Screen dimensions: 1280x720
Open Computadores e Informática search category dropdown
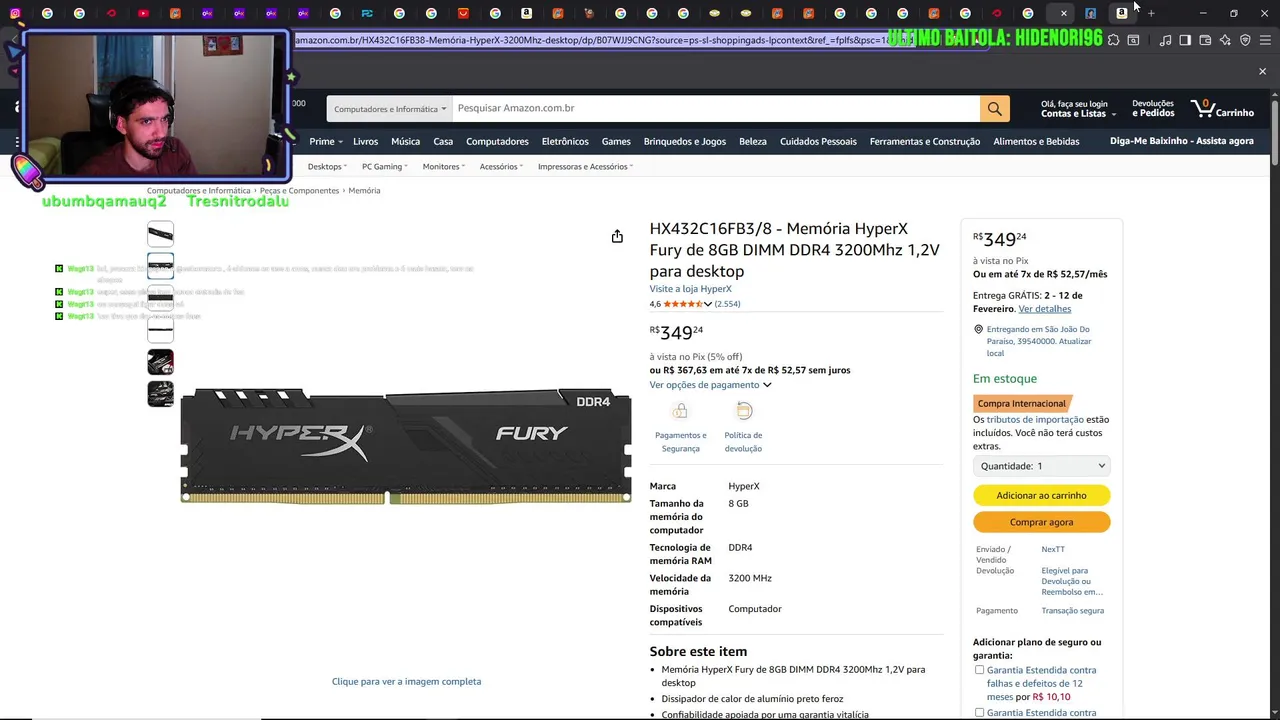coord(389,109)
